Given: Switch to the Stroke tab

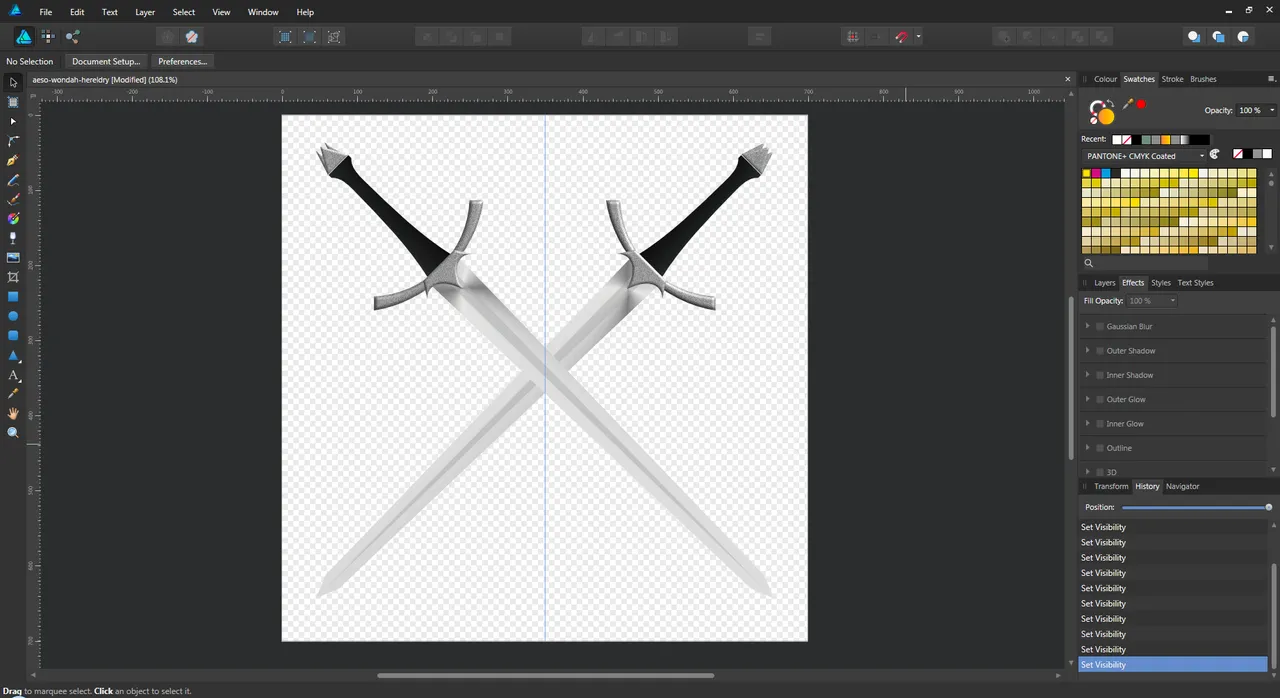Looking at the screenshot, I should tap(1172, 79).
